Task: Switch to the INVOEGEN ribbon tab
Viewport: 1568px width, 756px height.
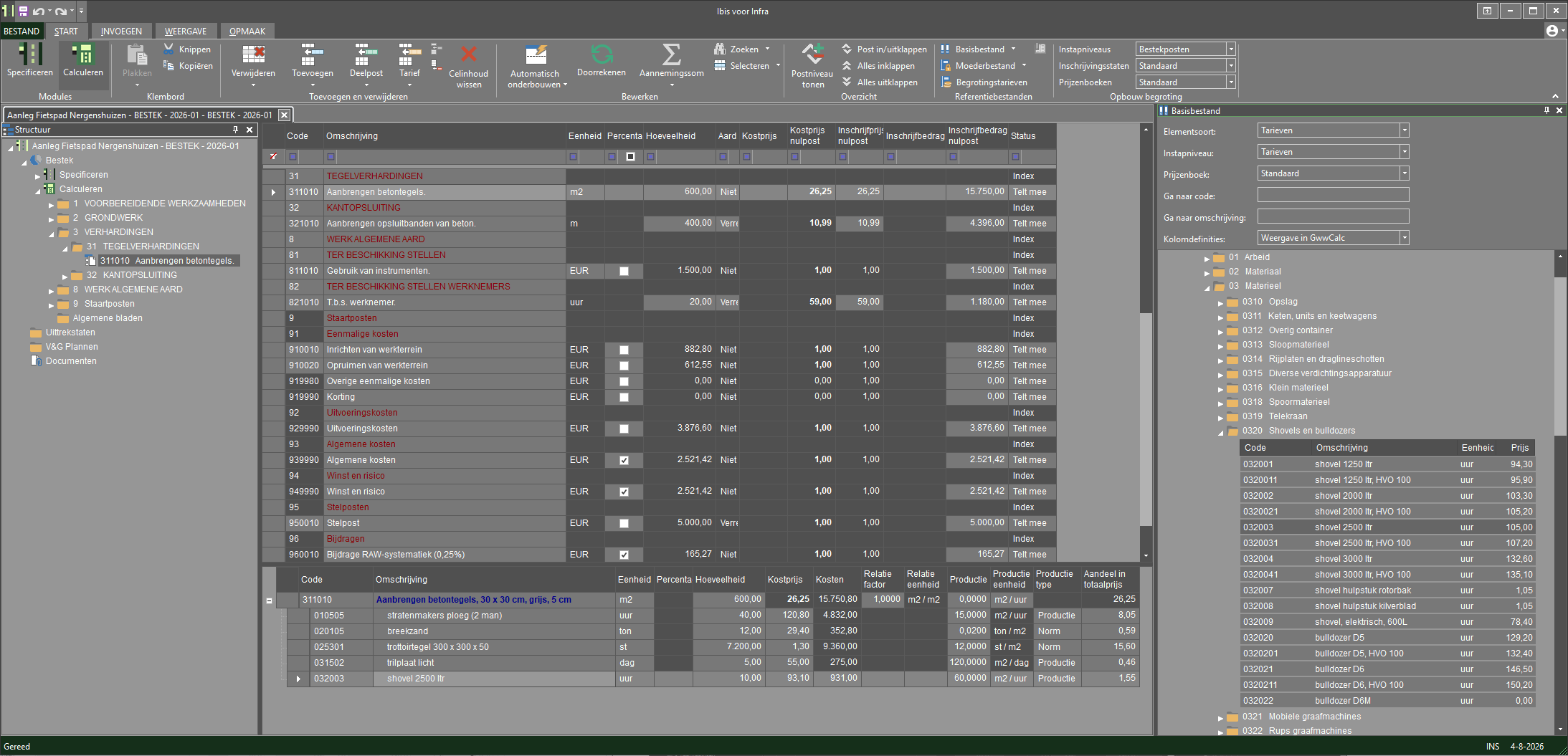Action: click(121, 31)
